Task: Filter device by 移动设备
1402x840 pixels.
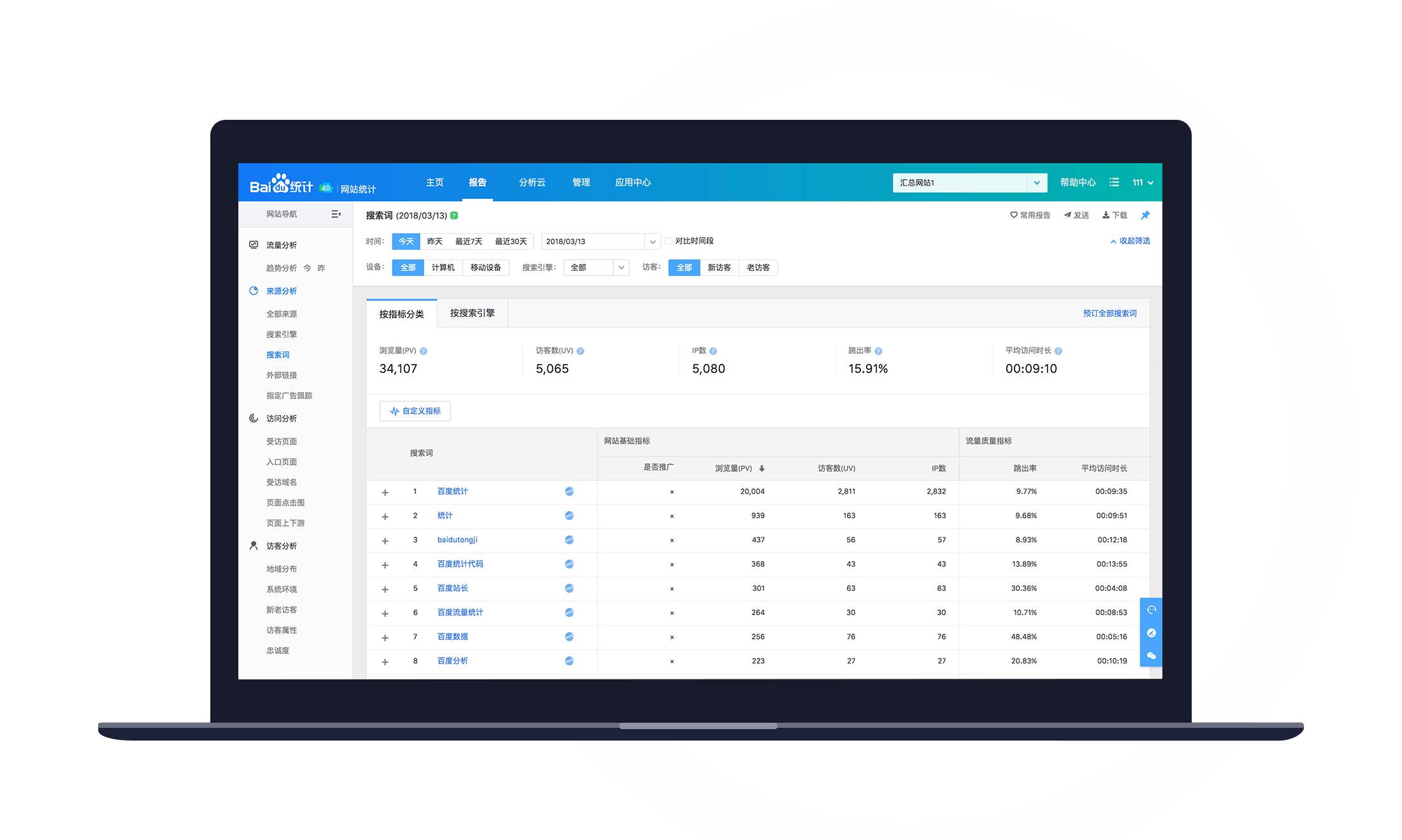Action: tap(486, 268)
